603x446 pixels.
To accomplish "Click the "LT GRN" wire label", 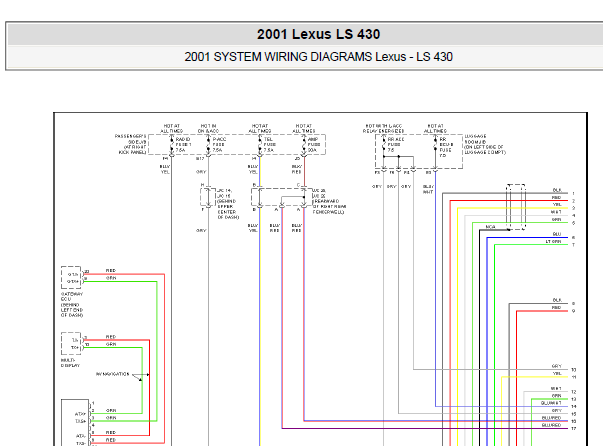I will [554, 241].
